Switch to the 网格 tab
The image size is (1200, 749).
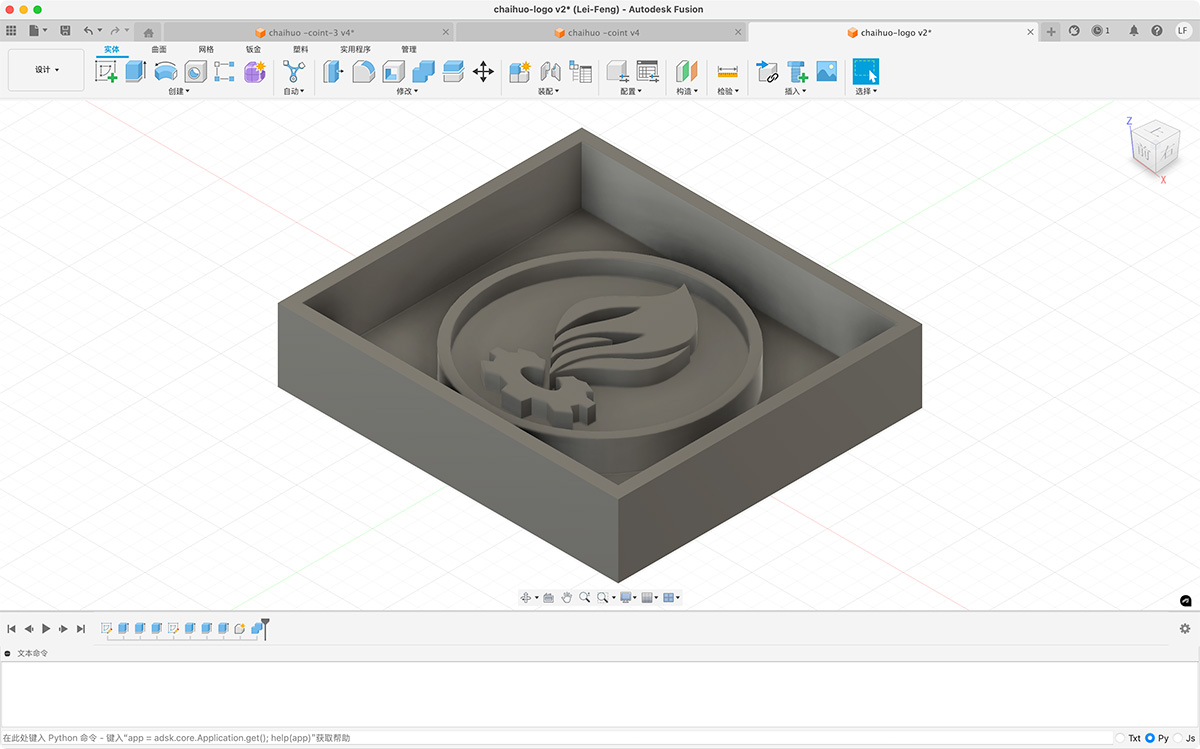[x=206, y=49]
